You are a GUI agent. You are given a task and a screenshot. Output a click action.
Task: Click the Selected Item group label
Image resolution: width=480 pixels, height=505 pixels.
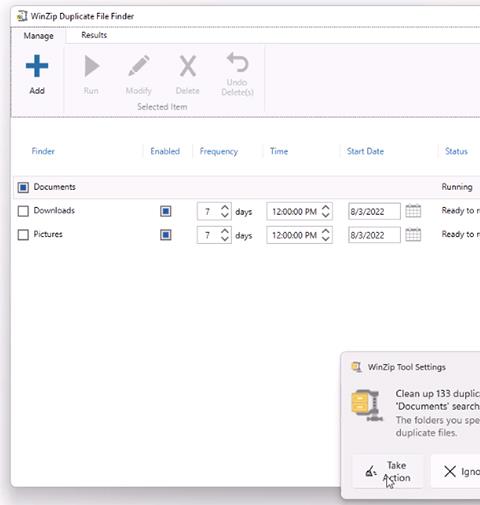[162, 107]
